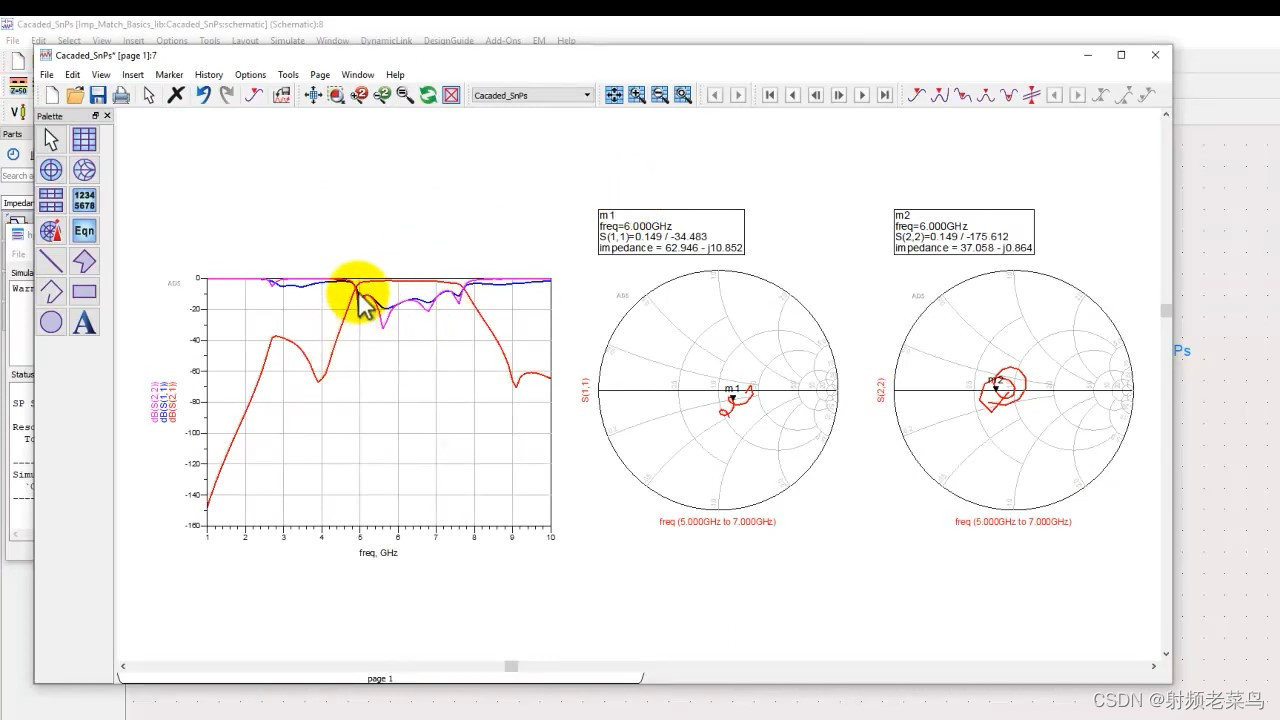Switch to the page 1 tab
The image size is (1280, 720).
(380, 679)
